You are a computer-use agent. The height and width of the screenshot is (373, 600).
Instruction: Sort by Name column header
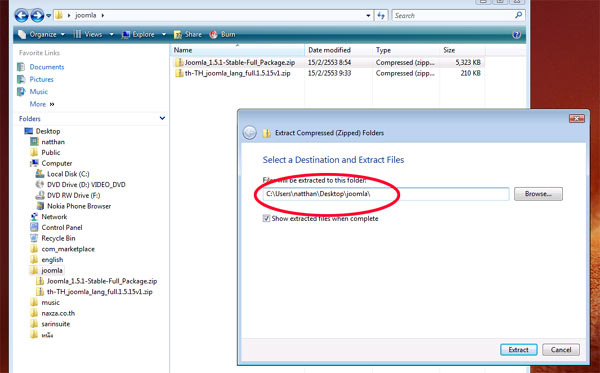click(x=237, y=50)
